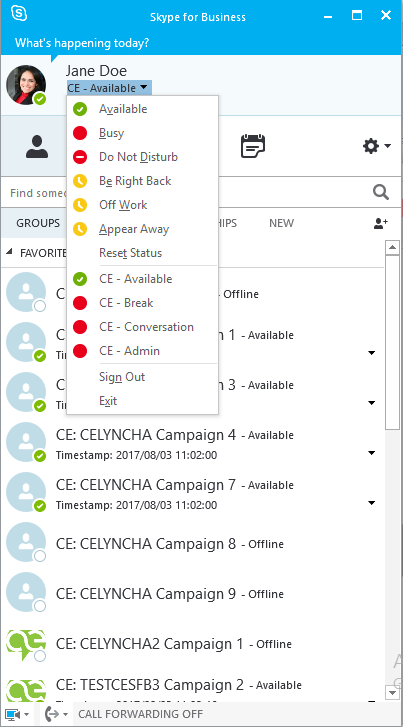Choose Do Not Disturb status
The width and height of the screenshot is (403, 727).
(142, 157)
